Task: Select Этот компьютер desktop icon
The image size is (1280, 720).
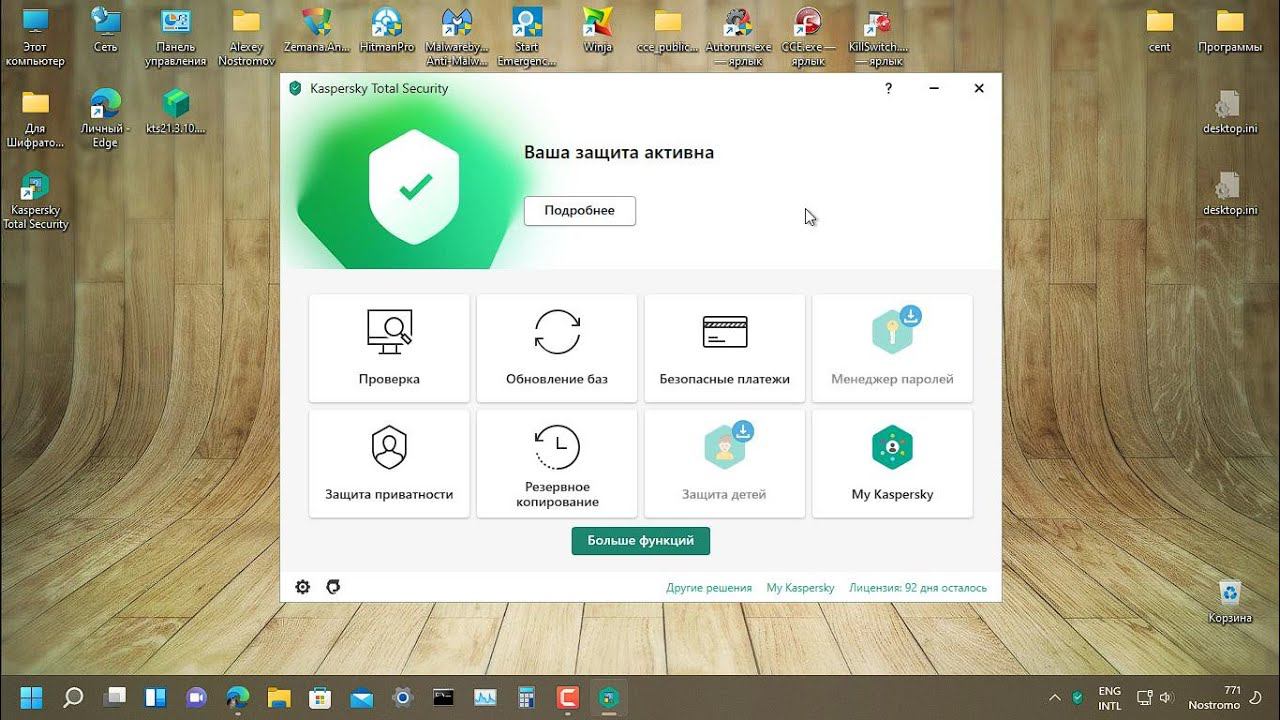Action: (x=35, y=38)
